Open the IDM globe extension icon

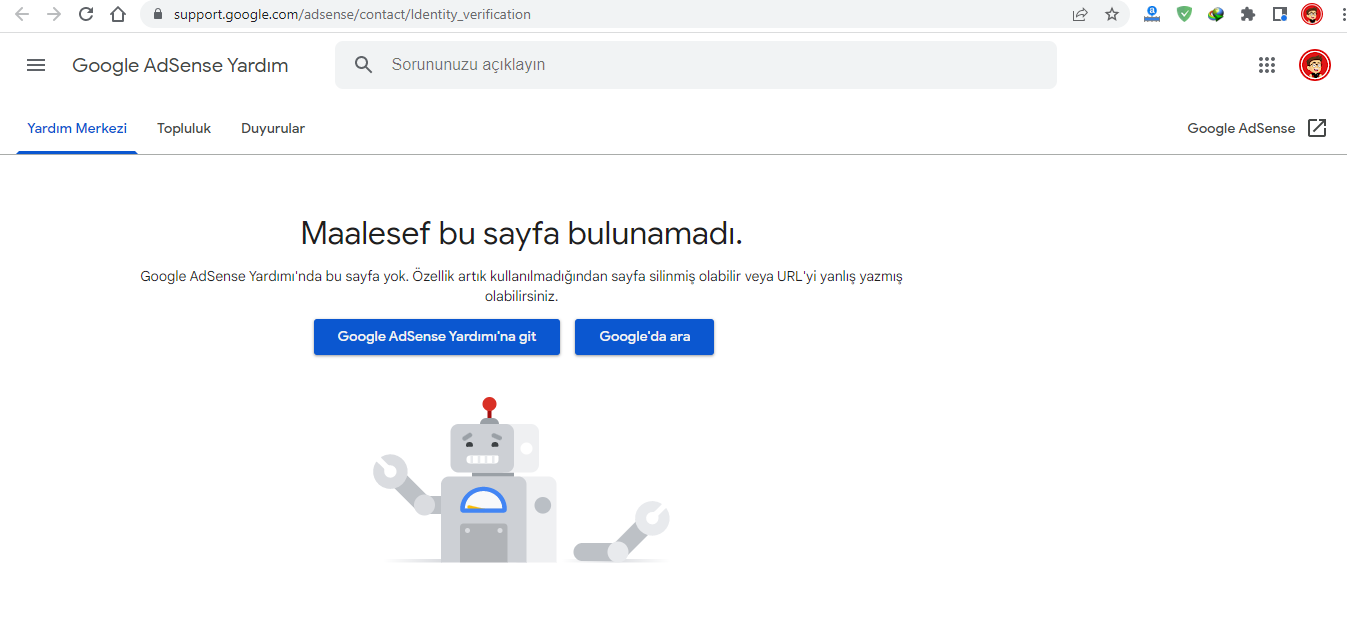(x=1216, y=14)
